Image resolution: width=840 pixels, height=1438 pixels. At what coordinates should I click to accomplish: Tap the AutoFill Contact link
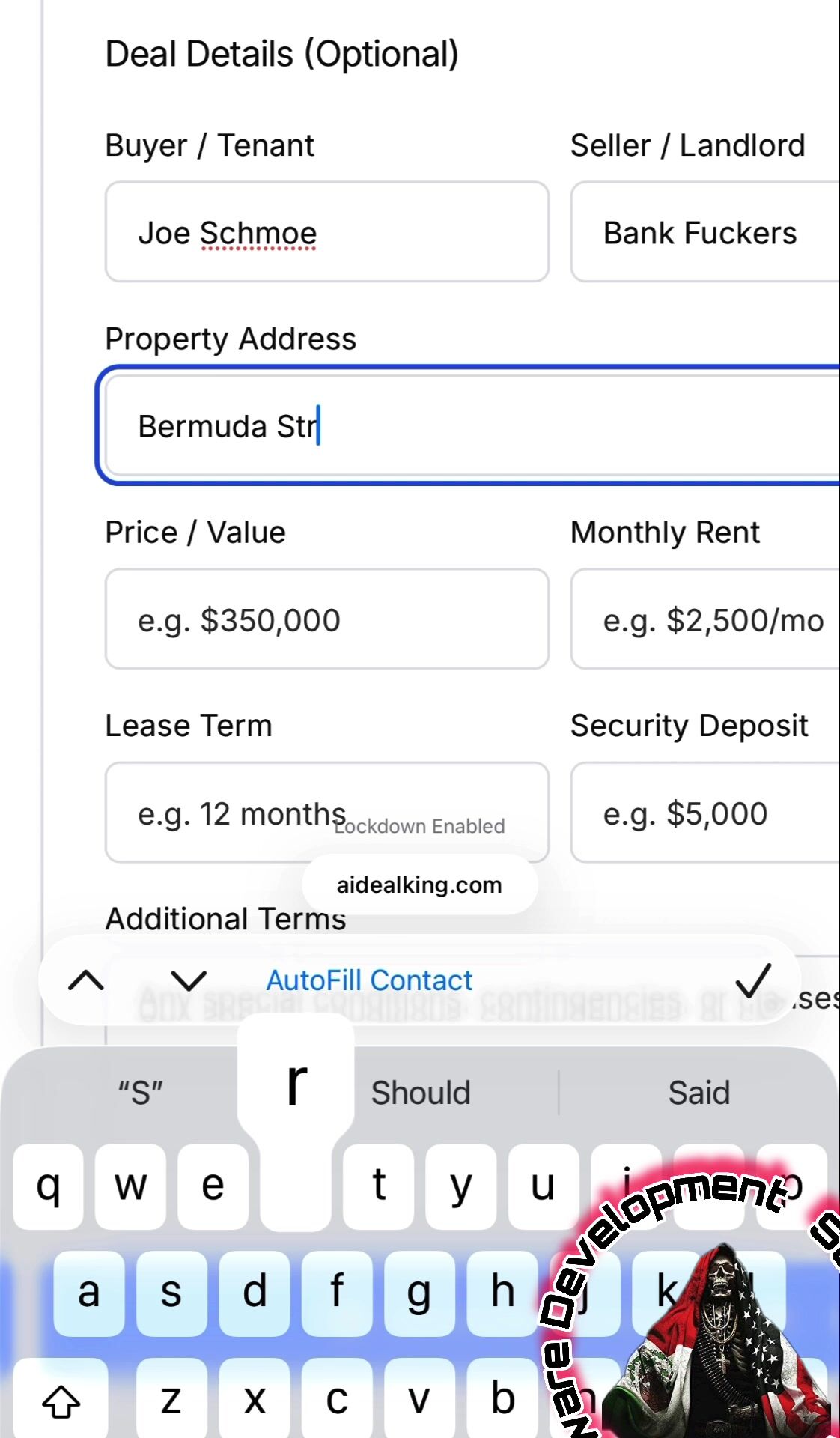click(369, 980)
